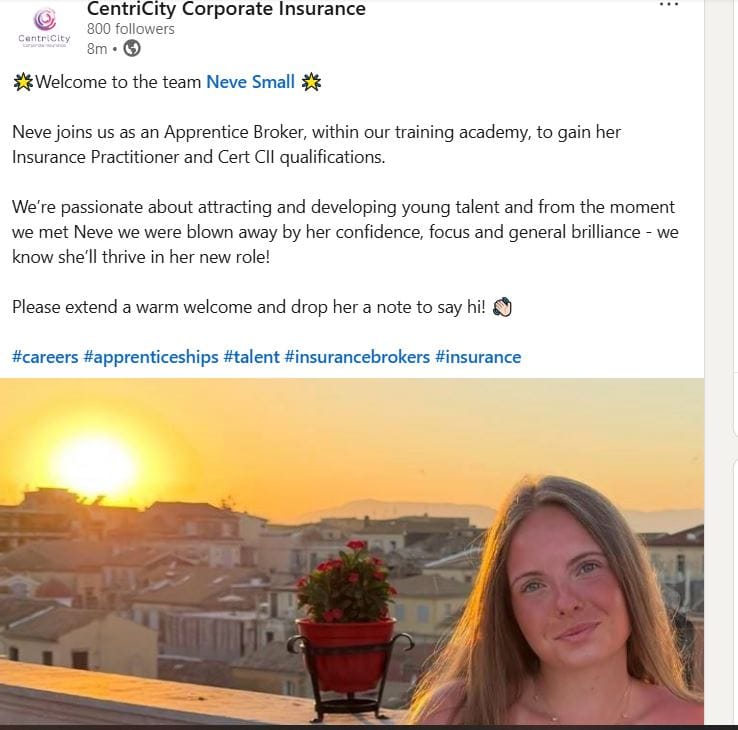Screen dimensions: 738x730
Task: Select the #talent hashtag
Action: 252,357
